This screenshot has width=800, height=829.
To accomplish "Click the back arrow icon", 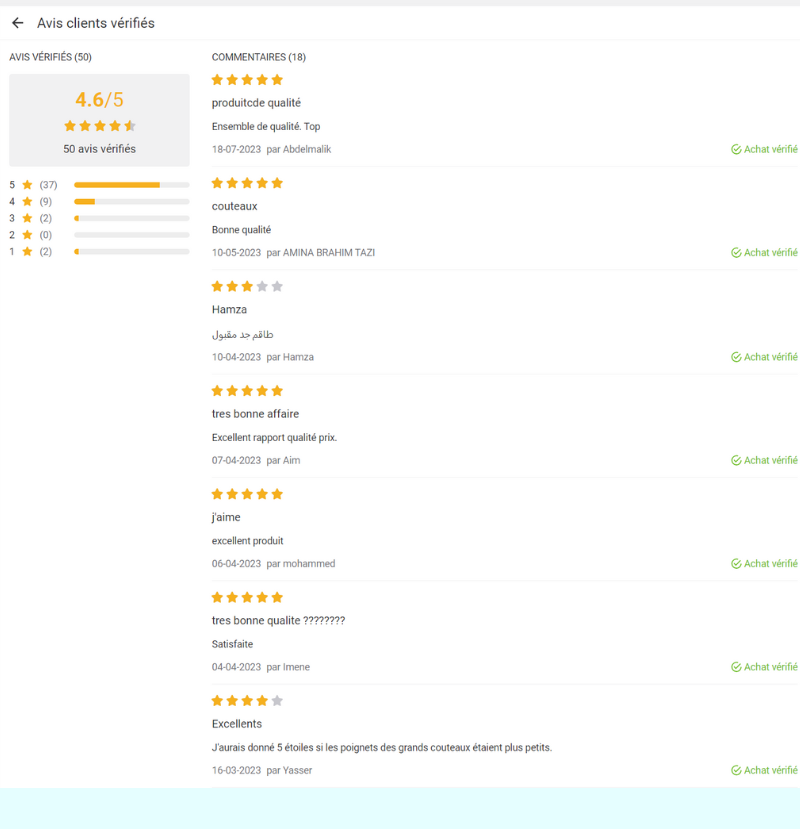I will click(x=17, y=23).
